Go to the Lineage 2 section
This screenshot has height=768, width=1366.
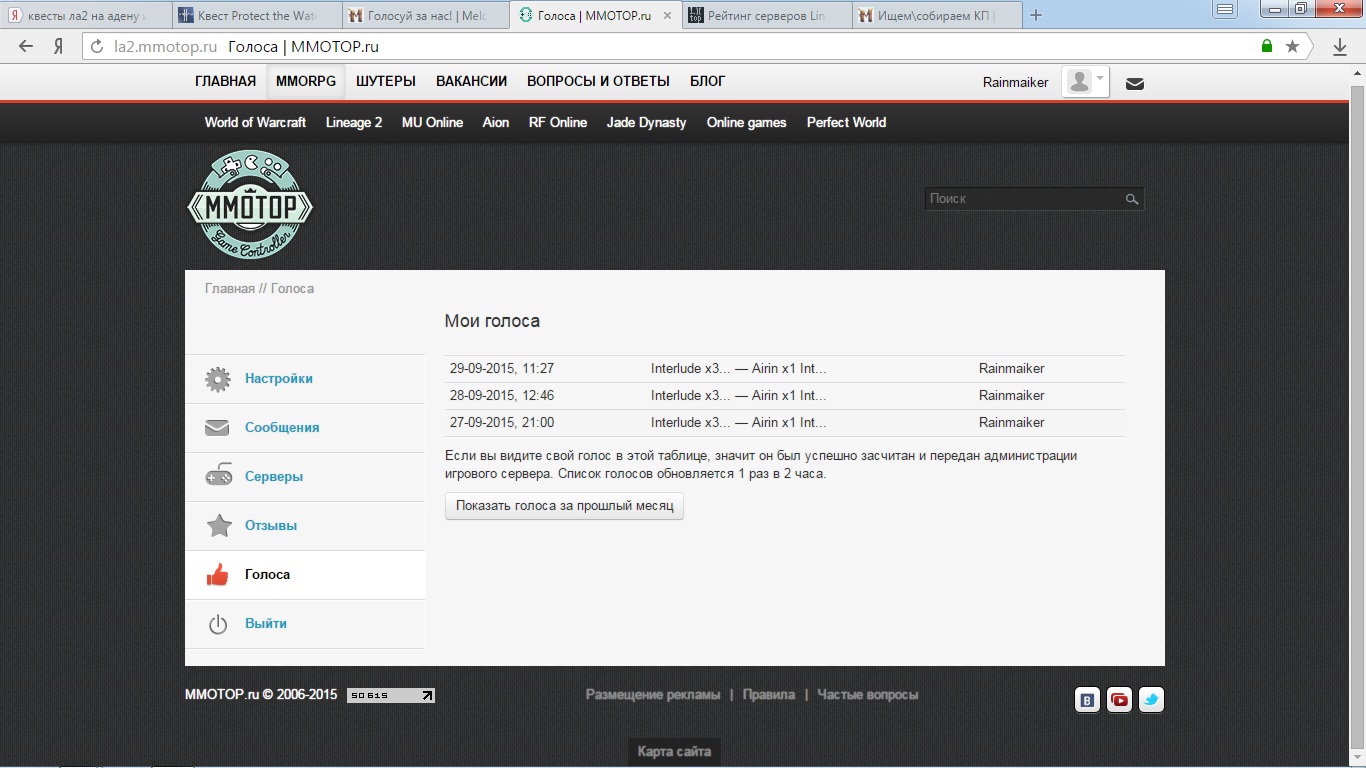tap(354, 122)
